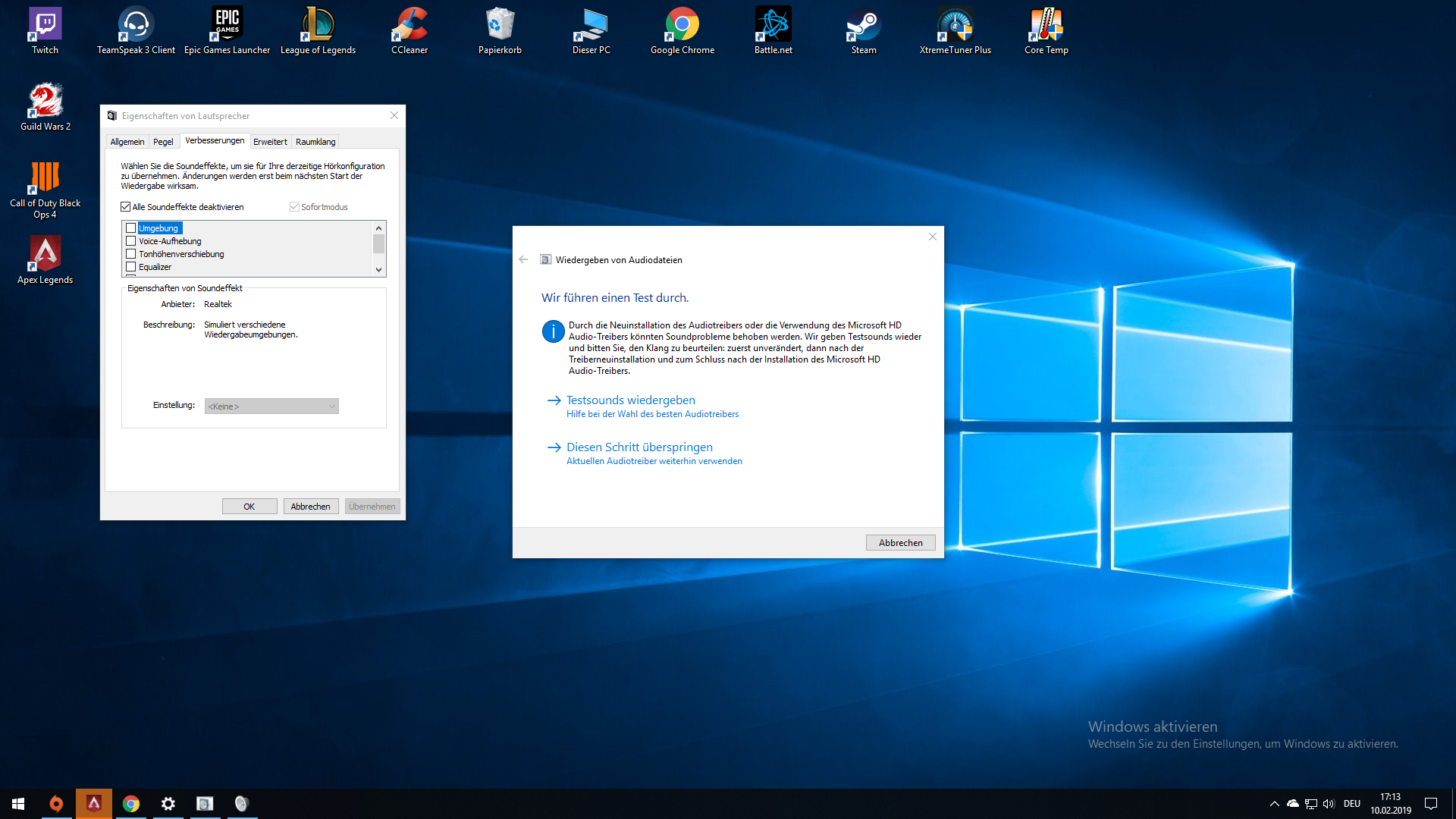The width and height of the screenshot is (1456, 819).
Task: Open the Einstellung dropdown
Action: pos(271,406)
